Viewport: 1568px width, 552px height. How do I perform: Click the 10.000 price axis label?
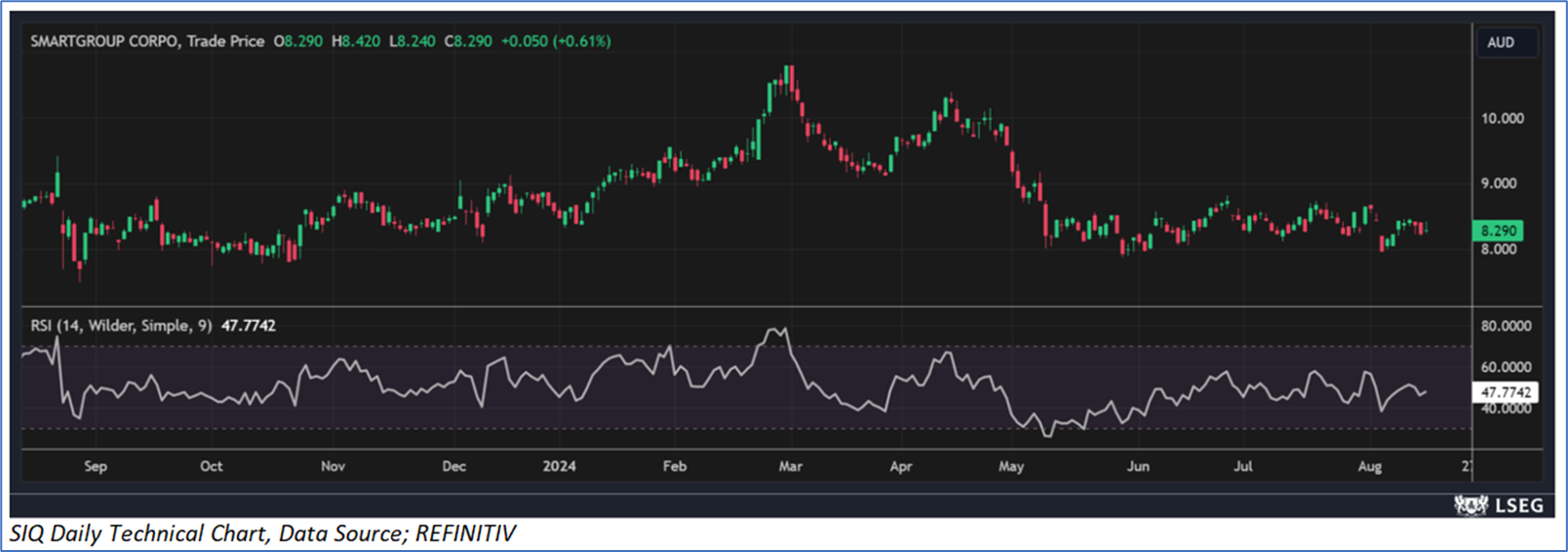pyautogui.click(x=1502, y=118)
